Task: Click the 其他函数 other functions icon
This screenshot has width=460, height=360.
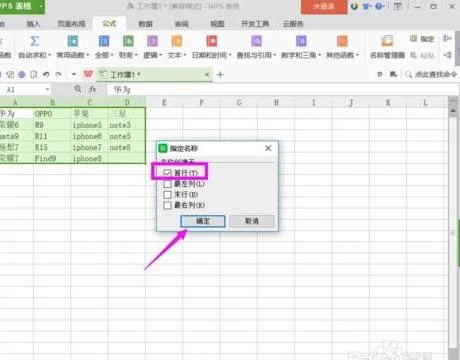Action: tap(342, 41)
